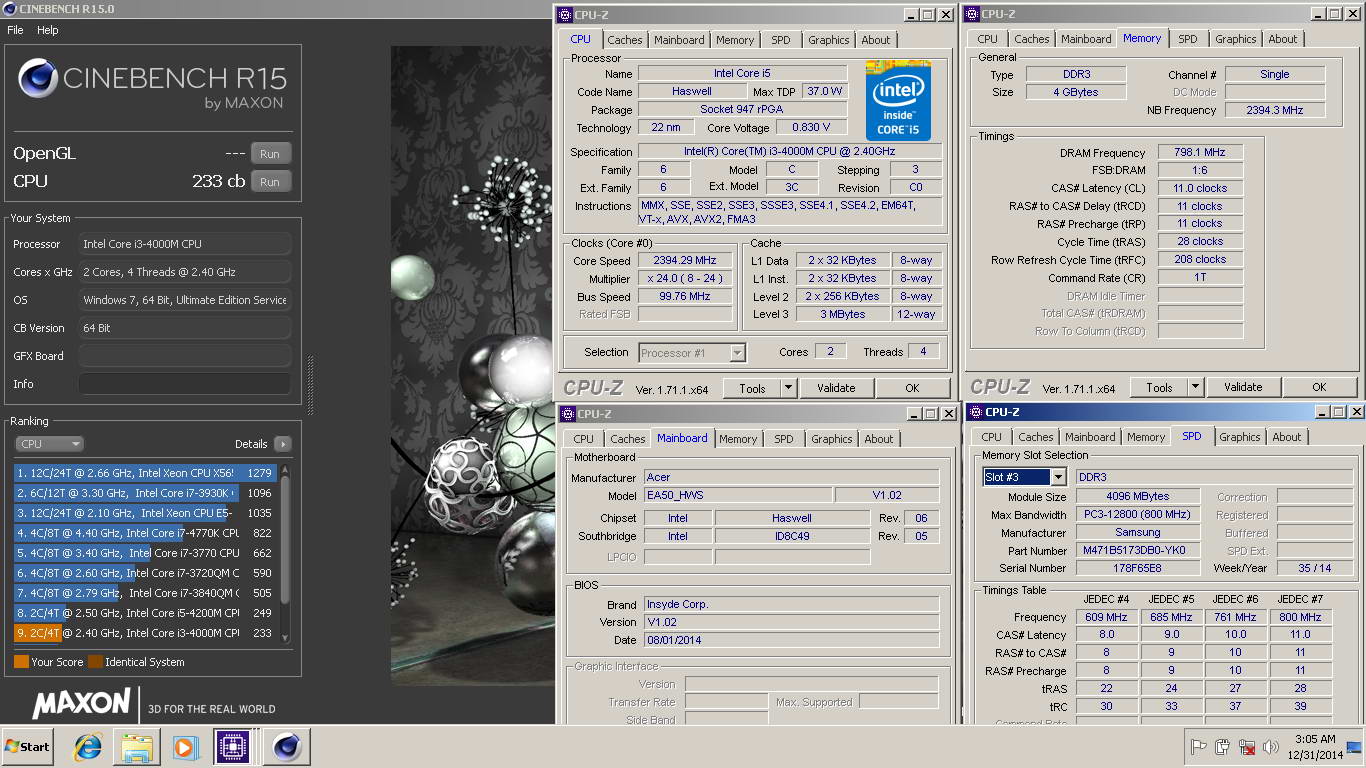The height and width of the screenshot is (768, 1366).
Task: Click the network tray icon with red X
Action: pos(1247,747)
